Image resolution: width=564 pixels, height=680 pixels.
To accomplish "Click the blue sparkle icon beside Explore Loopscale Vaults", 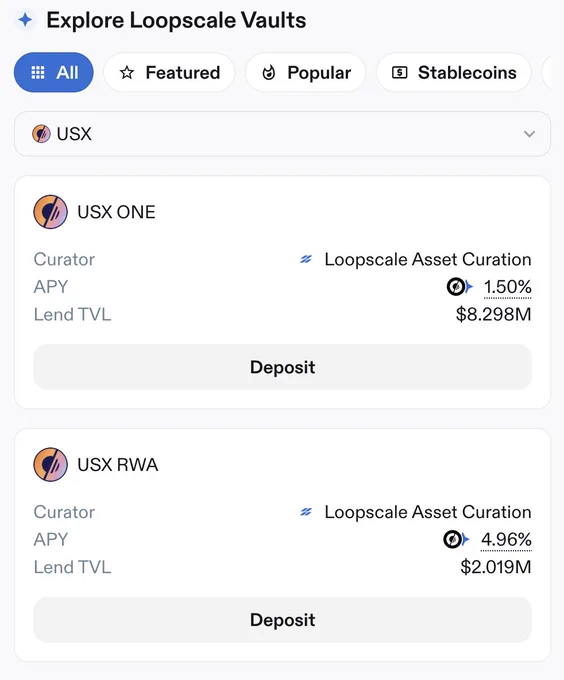I will pyautogui.click(x=25, y=20).
